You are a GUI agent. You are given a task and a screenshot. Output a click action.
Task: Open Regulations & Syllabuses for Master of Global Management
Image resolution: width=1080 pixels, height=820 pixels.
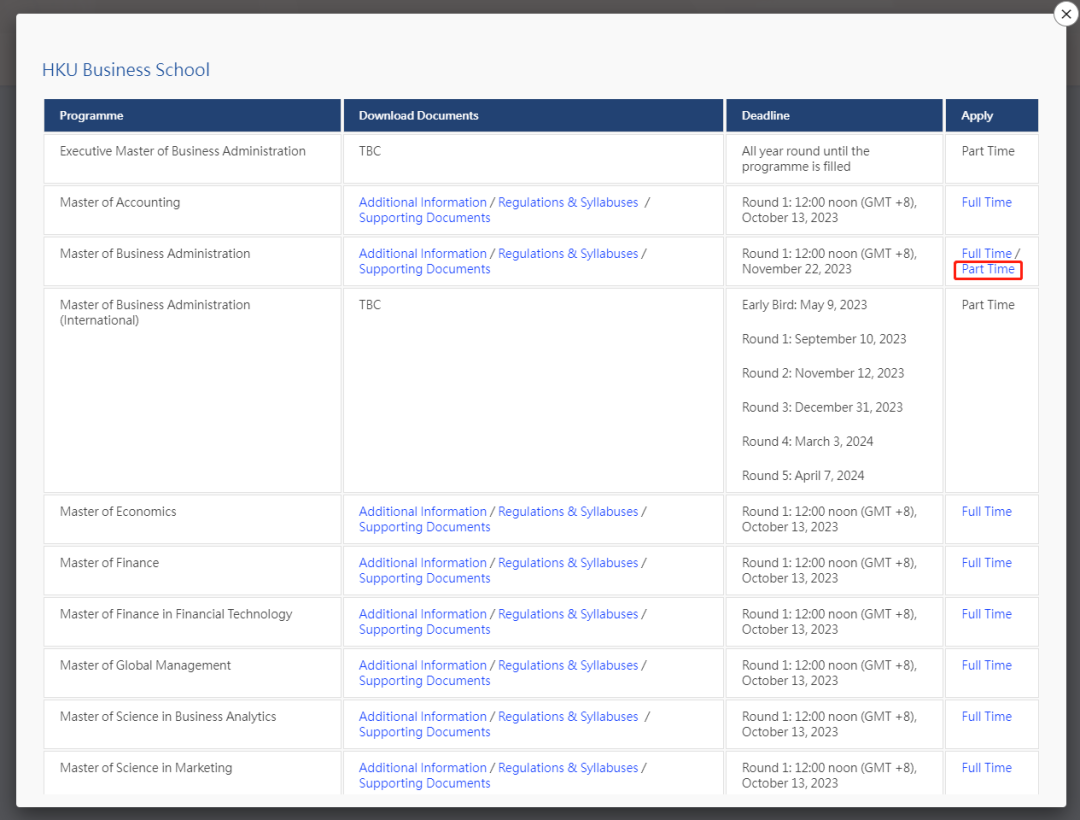pos(568,665)
